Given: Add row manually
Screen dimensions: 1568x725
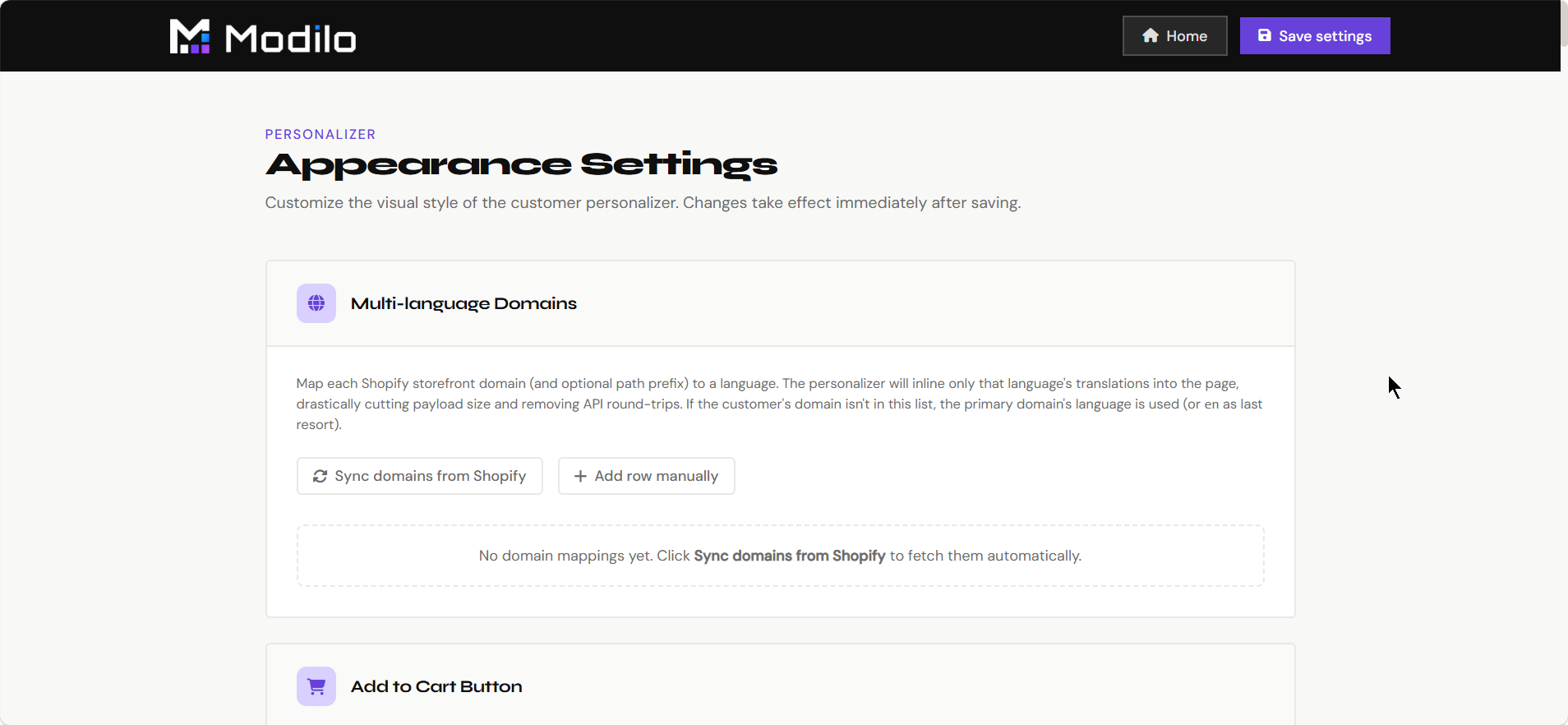Looking at the screenshot, I should coord(647,476).
